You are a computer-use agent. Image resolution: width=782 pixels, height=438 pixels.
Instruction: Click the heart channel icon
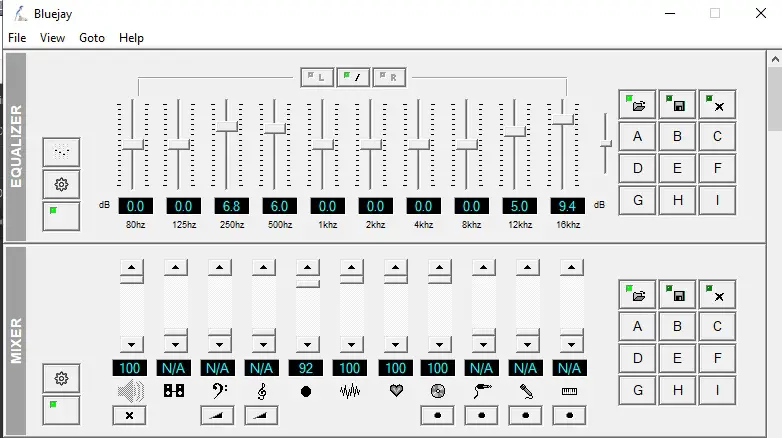[x=396, y=391]
